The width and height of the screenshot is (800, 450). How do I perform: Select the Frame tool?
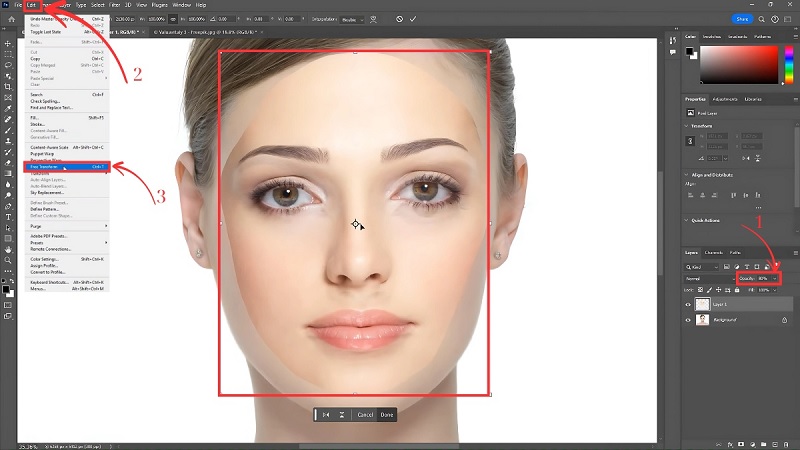[8, 97]
